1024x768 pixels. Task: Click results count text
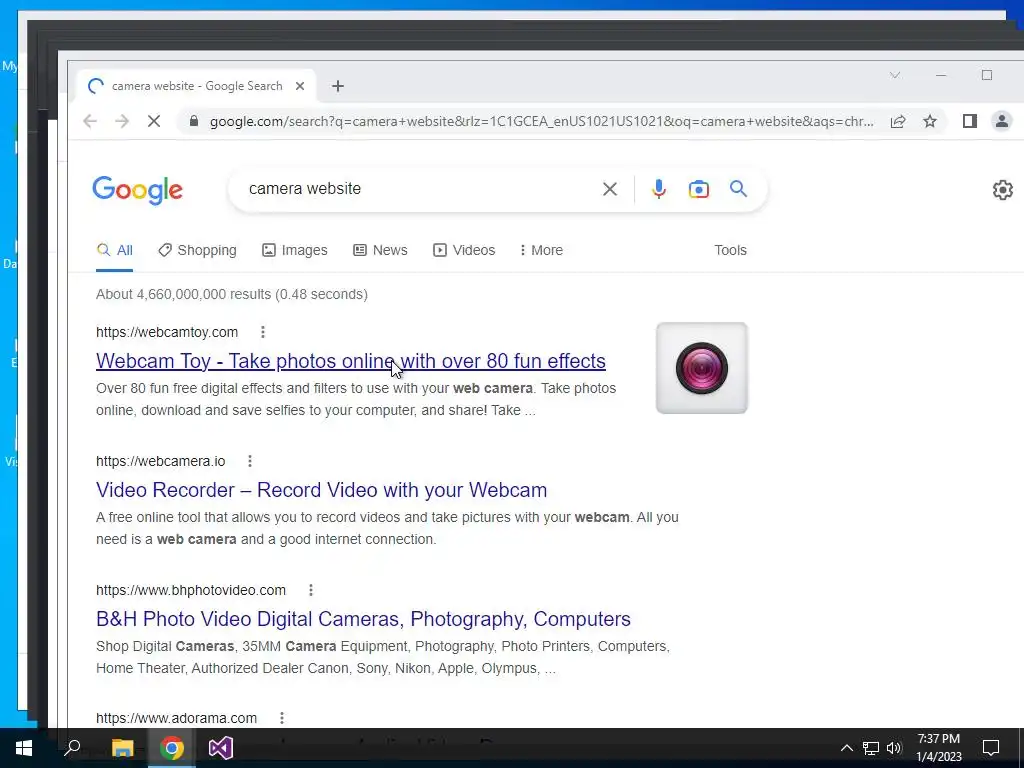click(x=232, y=295)
